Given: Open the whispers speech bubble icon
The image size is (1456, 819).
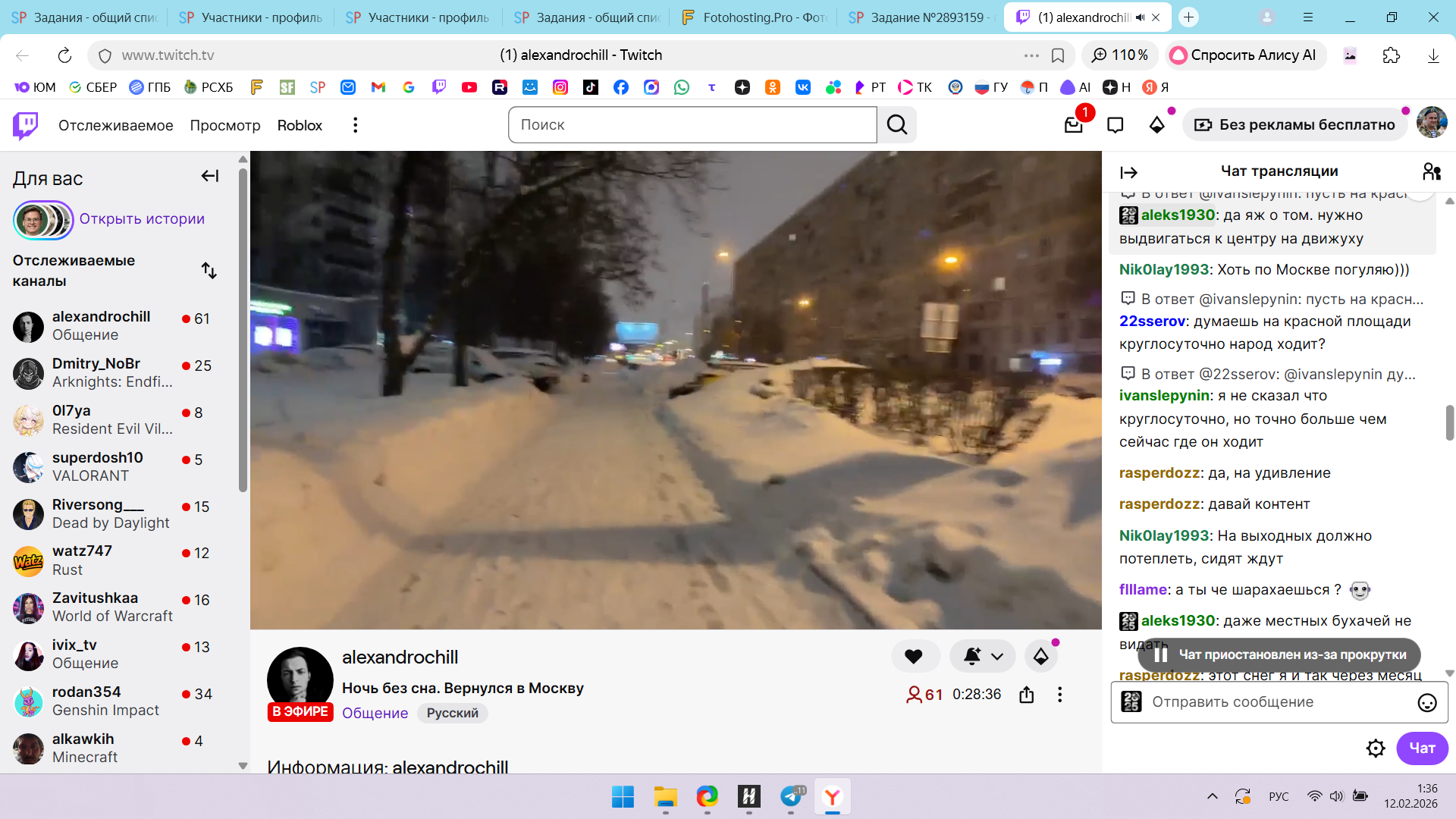Looking at the screenshot, I should [x=1115, y=125].
